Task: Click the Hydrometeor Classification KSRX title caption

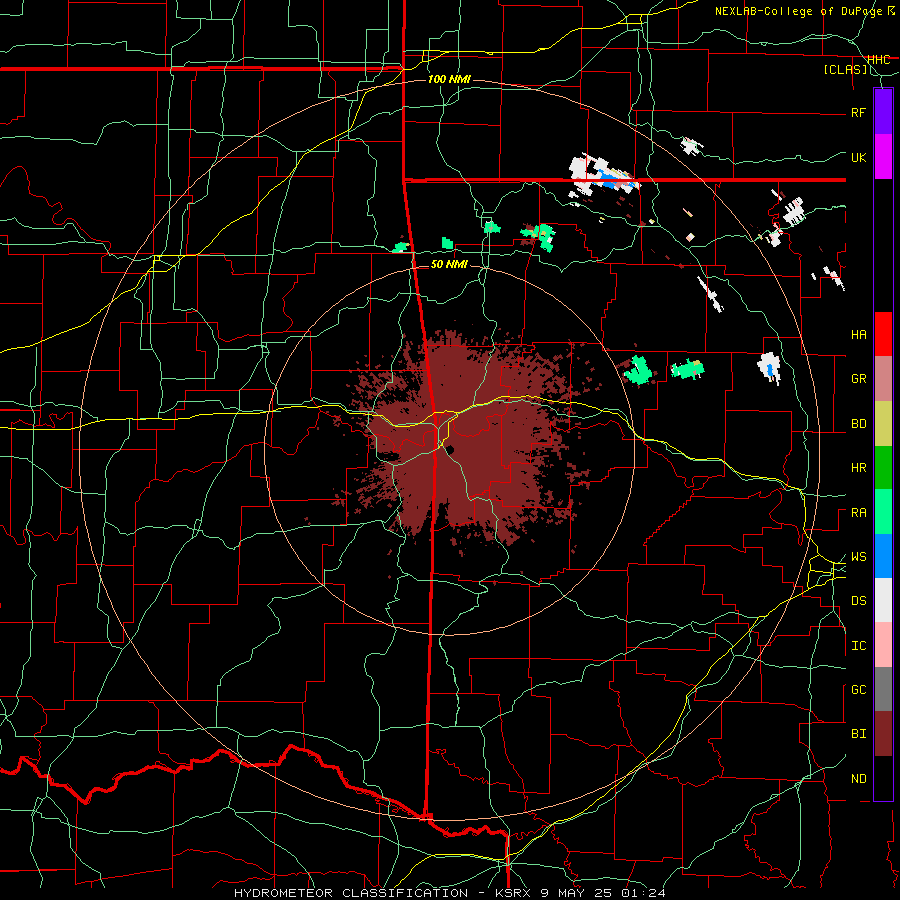Action: 450,893
